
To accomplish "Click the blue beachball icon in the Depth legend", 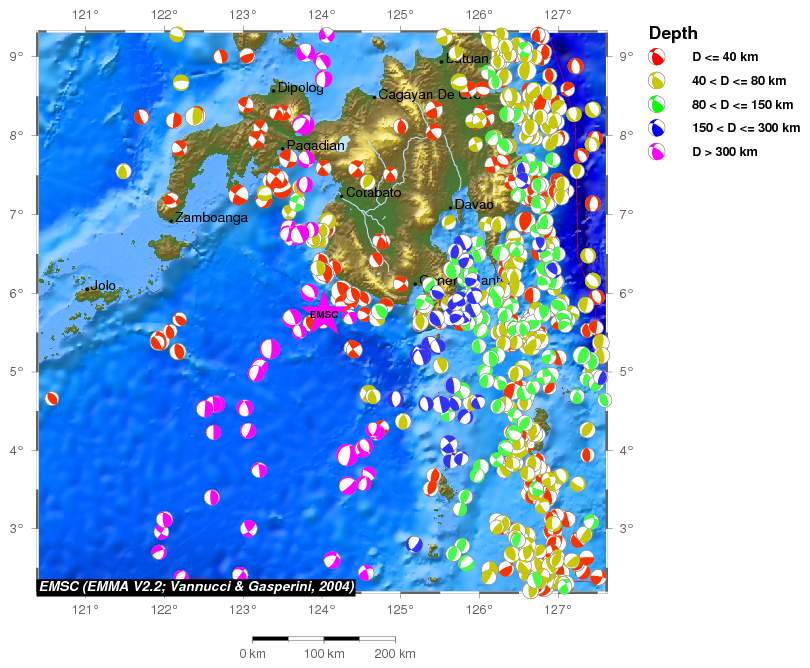I will pos(657,128).
